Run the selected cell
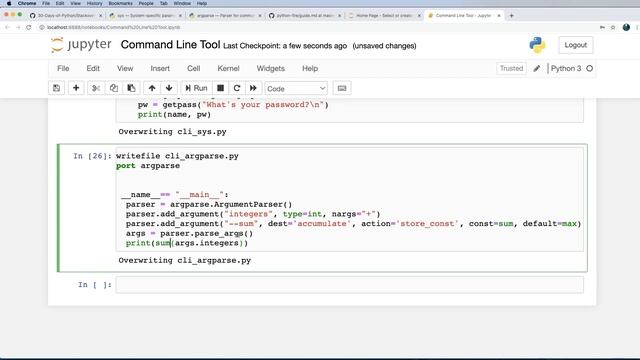This screenshot has width=640, height=360. coord(196,88)
